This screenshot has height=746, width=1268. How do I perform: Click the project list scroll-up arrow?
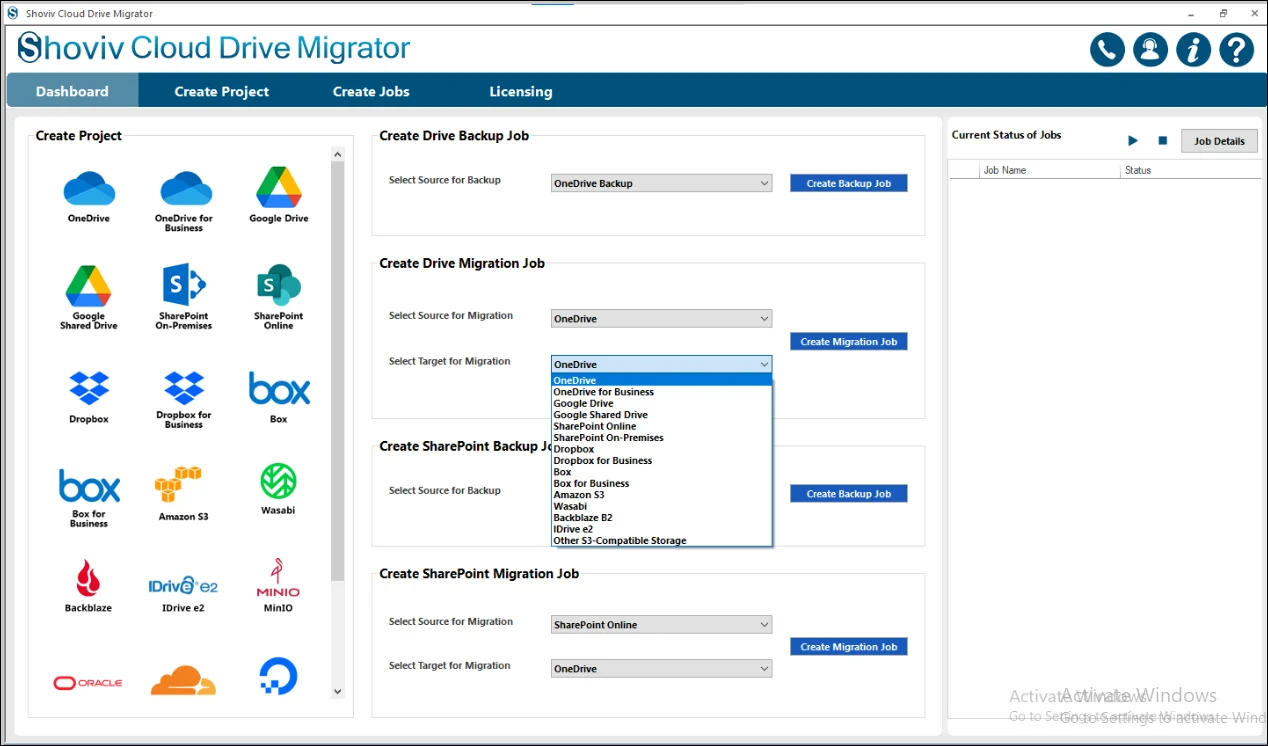click(x=337, y=155)
